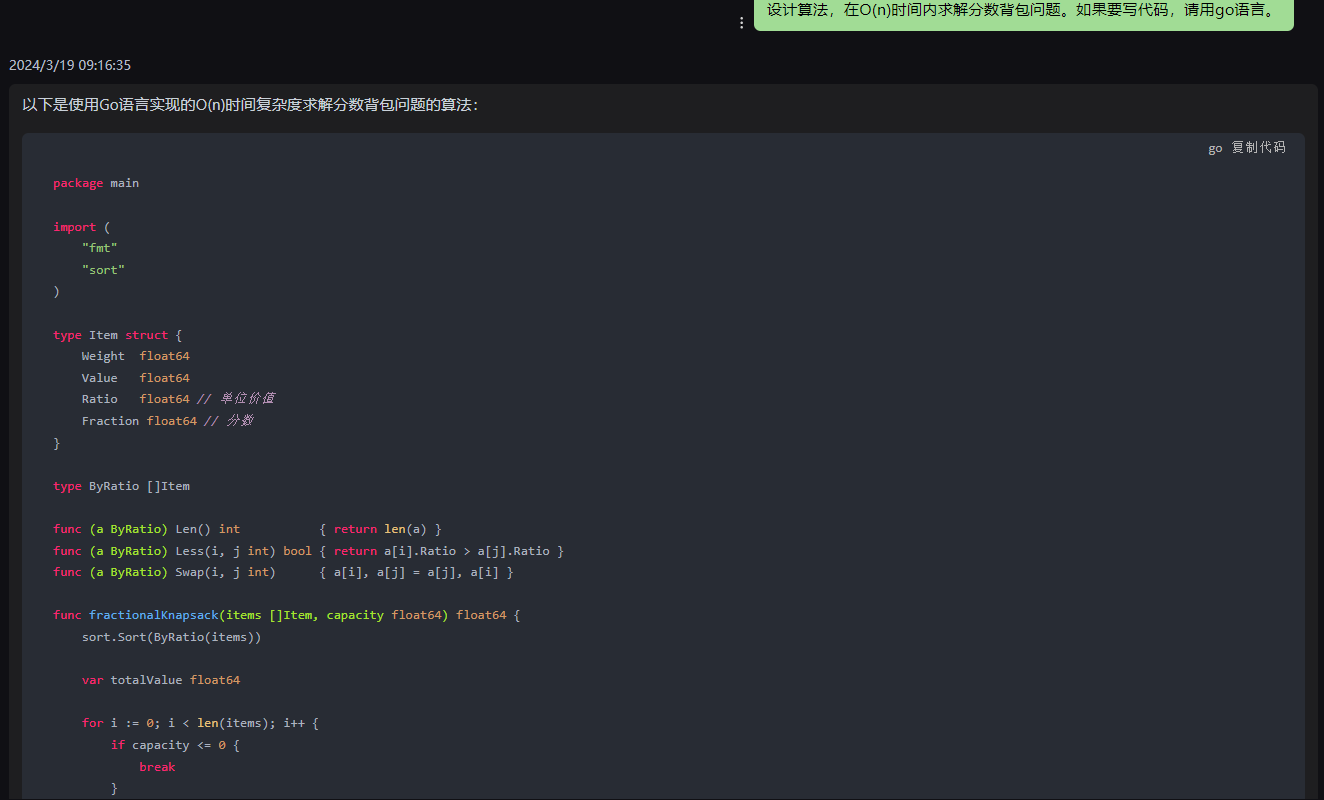Click the Len() method definition line
Image resolution: width=1324 pixels, height=800 pixels.
tap(247, 529)
